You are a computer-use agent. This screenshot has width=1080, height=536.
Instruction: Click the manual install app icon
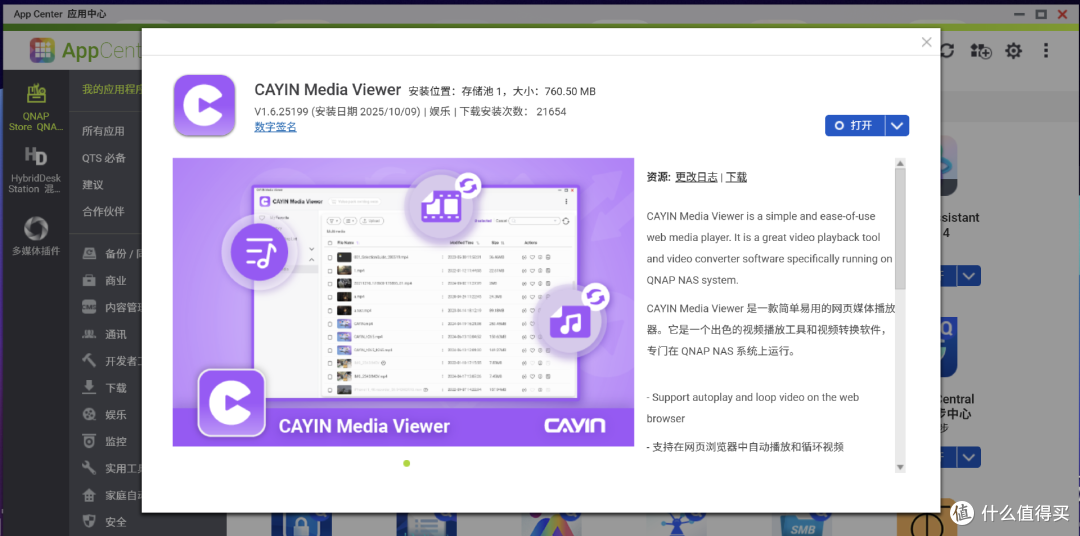click(980, 50)
